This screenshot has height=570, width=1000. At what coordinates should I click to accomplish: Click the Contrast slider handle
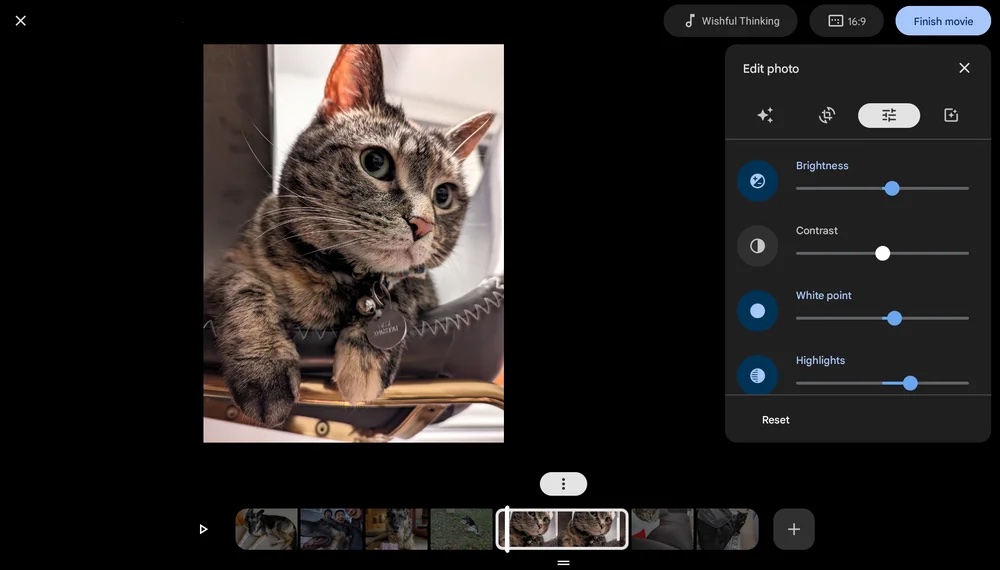(882, 253)
